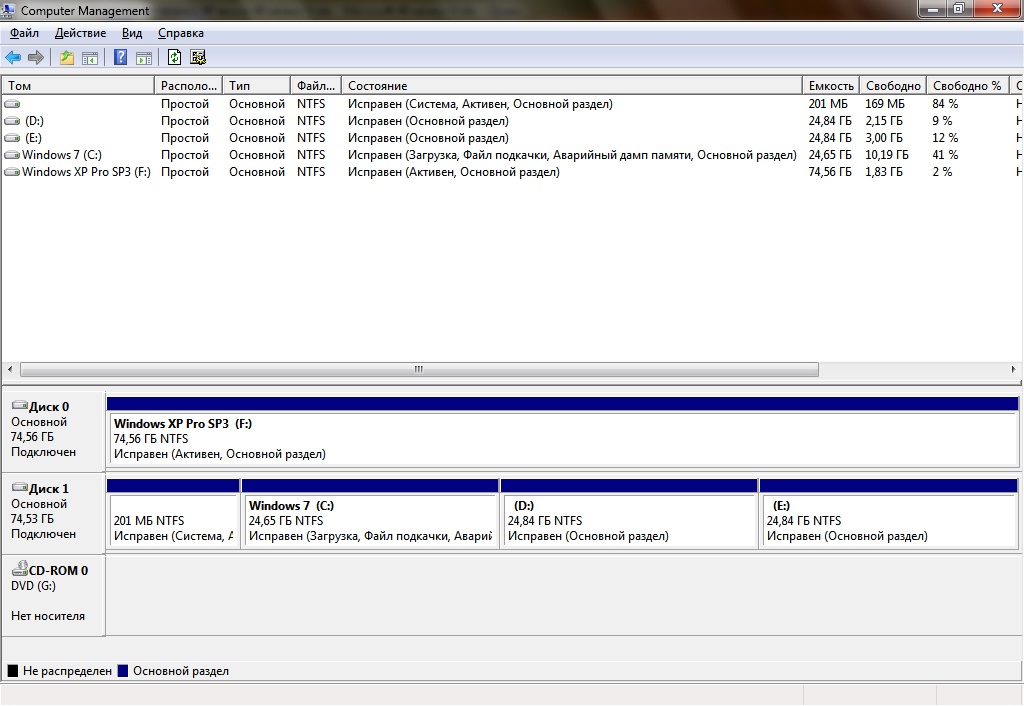Click capacity cell 74,56 ГБ in list
1024x706 pixels.
click(830, 172)
